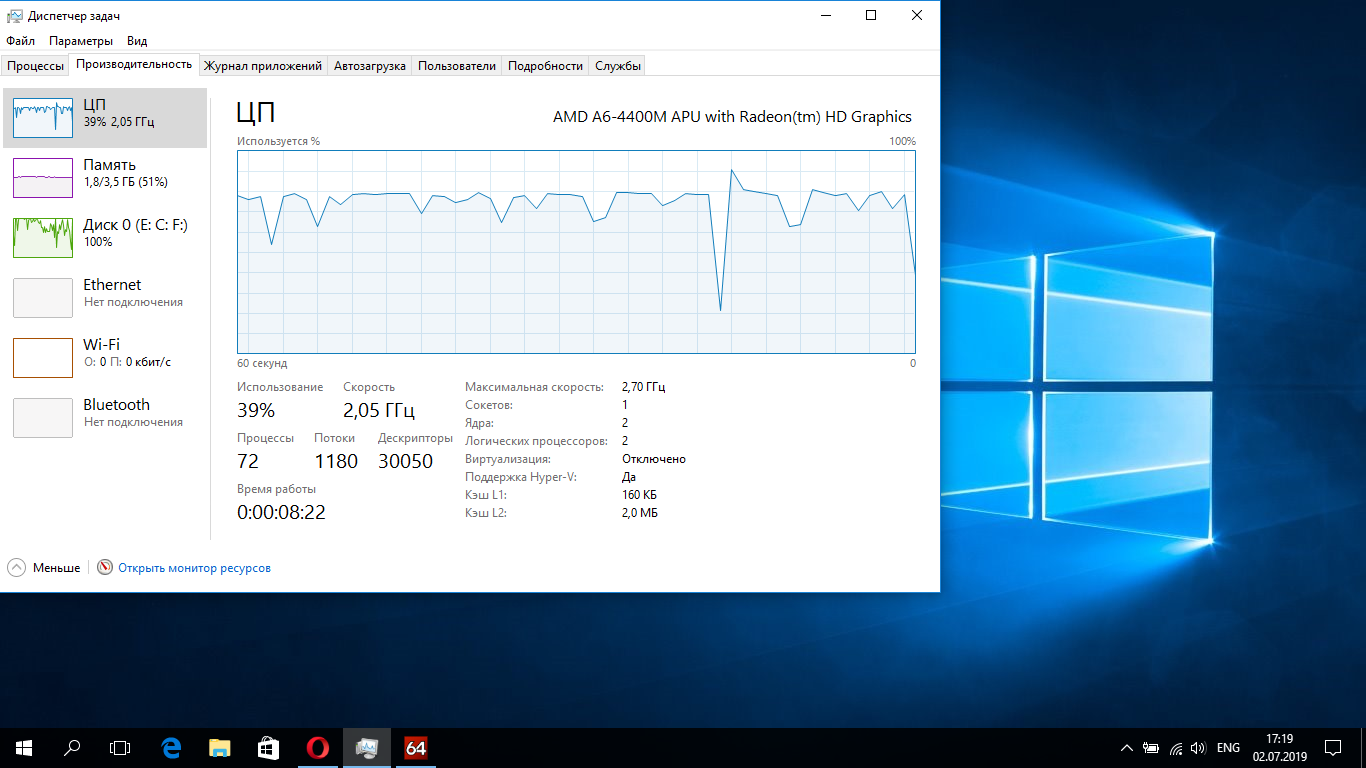This screenshot has width=1366, height=768.
Task: Maximize the Диспетчер задач window
Action: tap(871, 15)
